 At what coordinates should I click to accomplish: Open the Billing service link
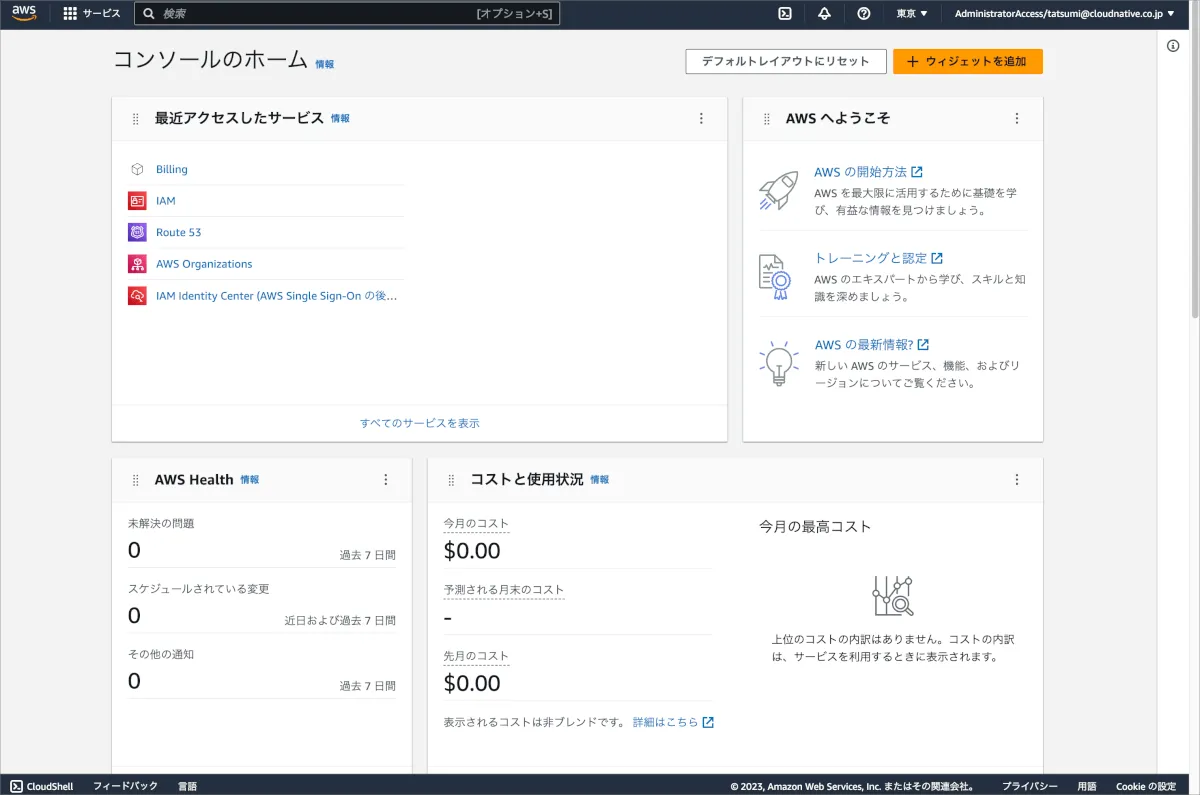(x=171, y=169)
